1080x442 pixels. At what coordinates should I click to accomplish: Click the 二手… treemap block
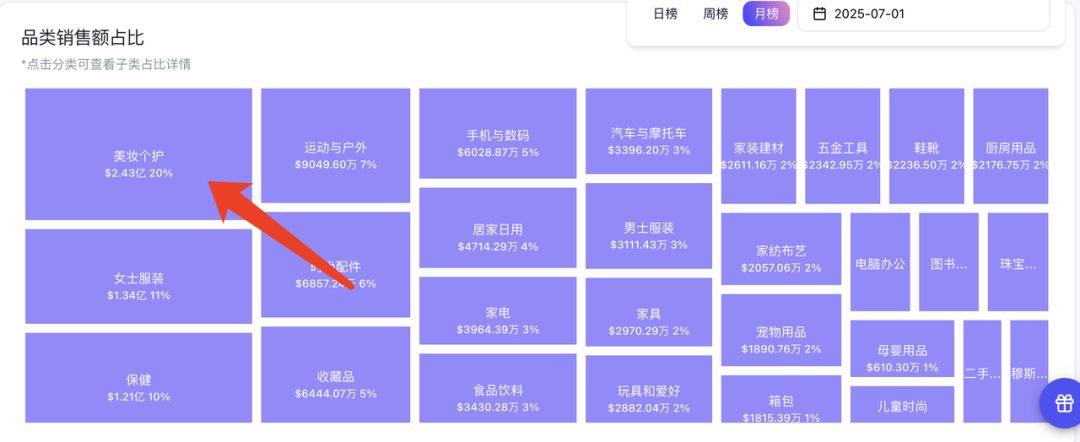[982, 372]
